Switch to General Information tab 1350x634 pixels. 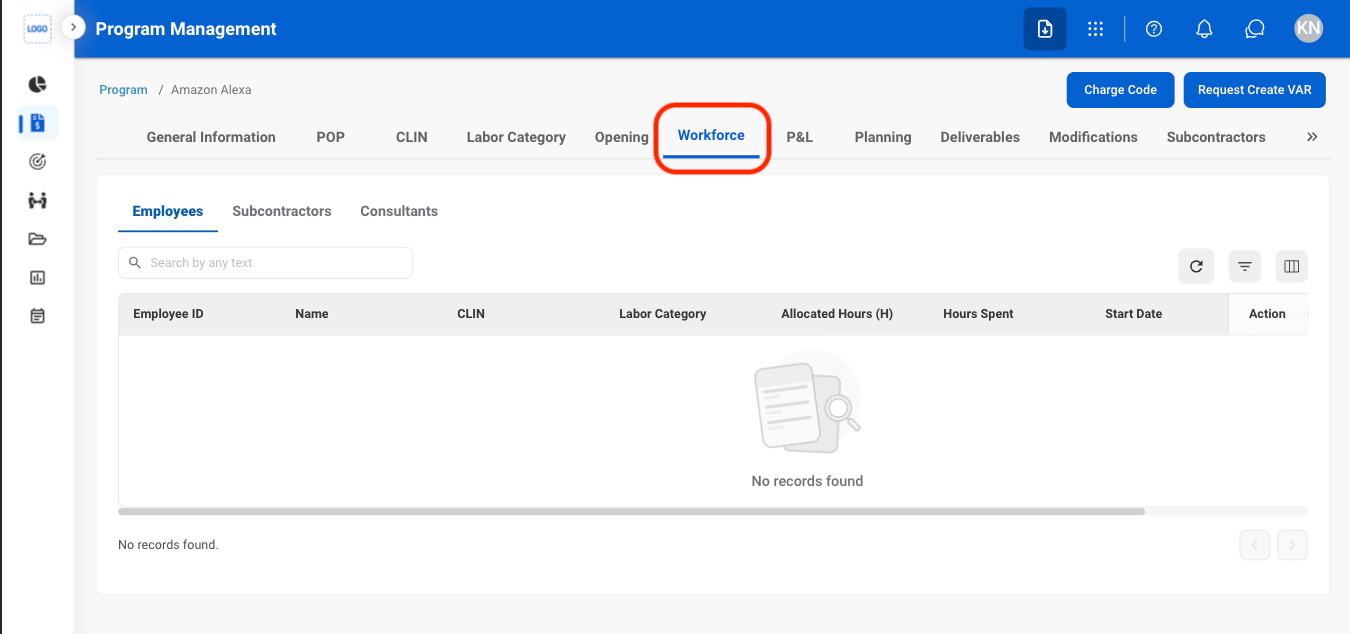[211, 137]
